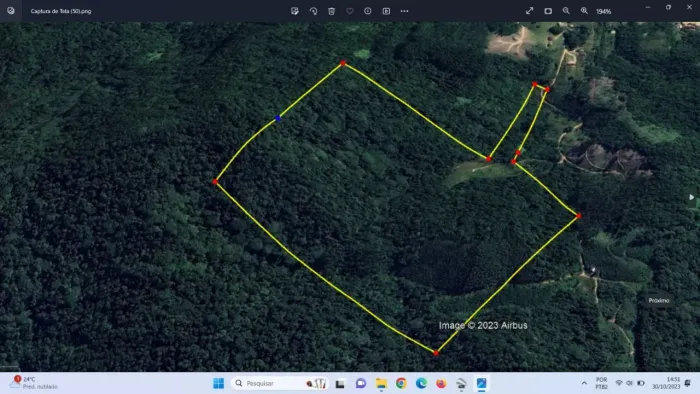Zoom out using the minus magnifier
Viewport: 700px width, 394px height.
pyautogui.click(x=566, y=11)
